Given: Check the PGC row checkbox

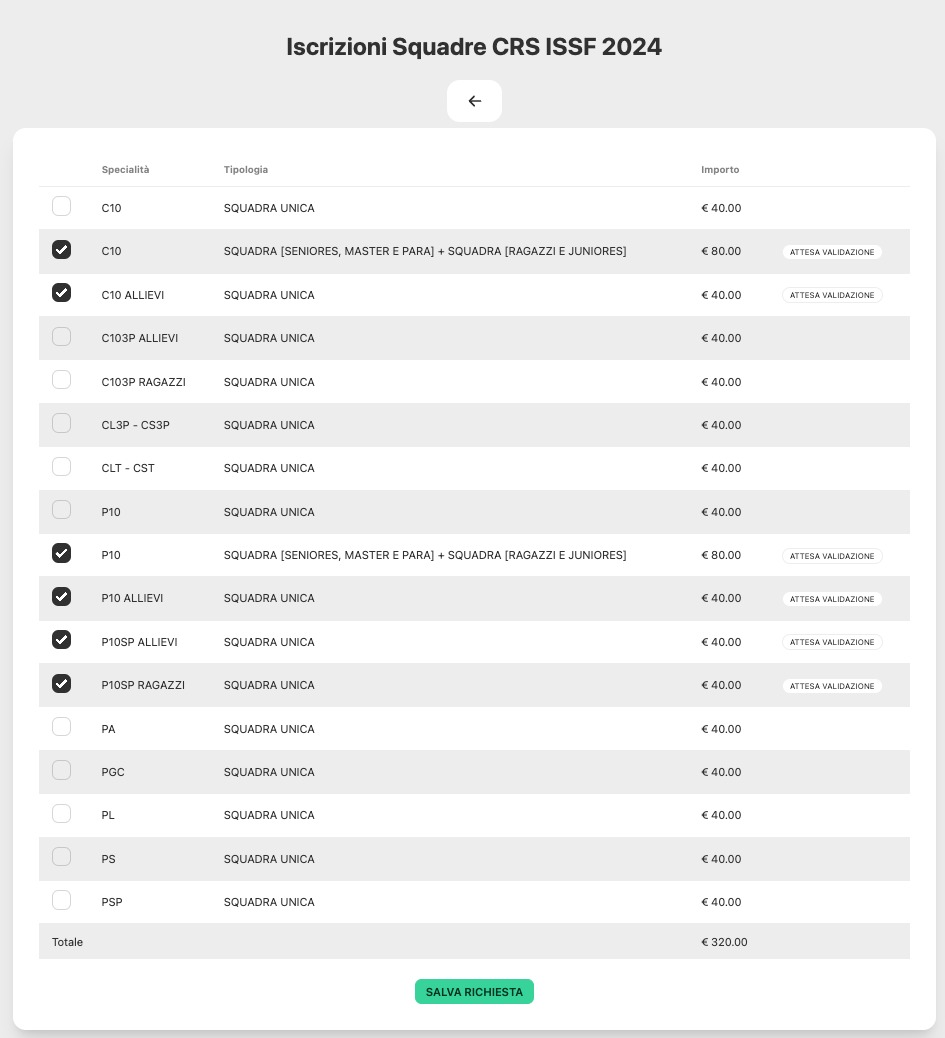Looking at the screenshot, I should point(62,770).
